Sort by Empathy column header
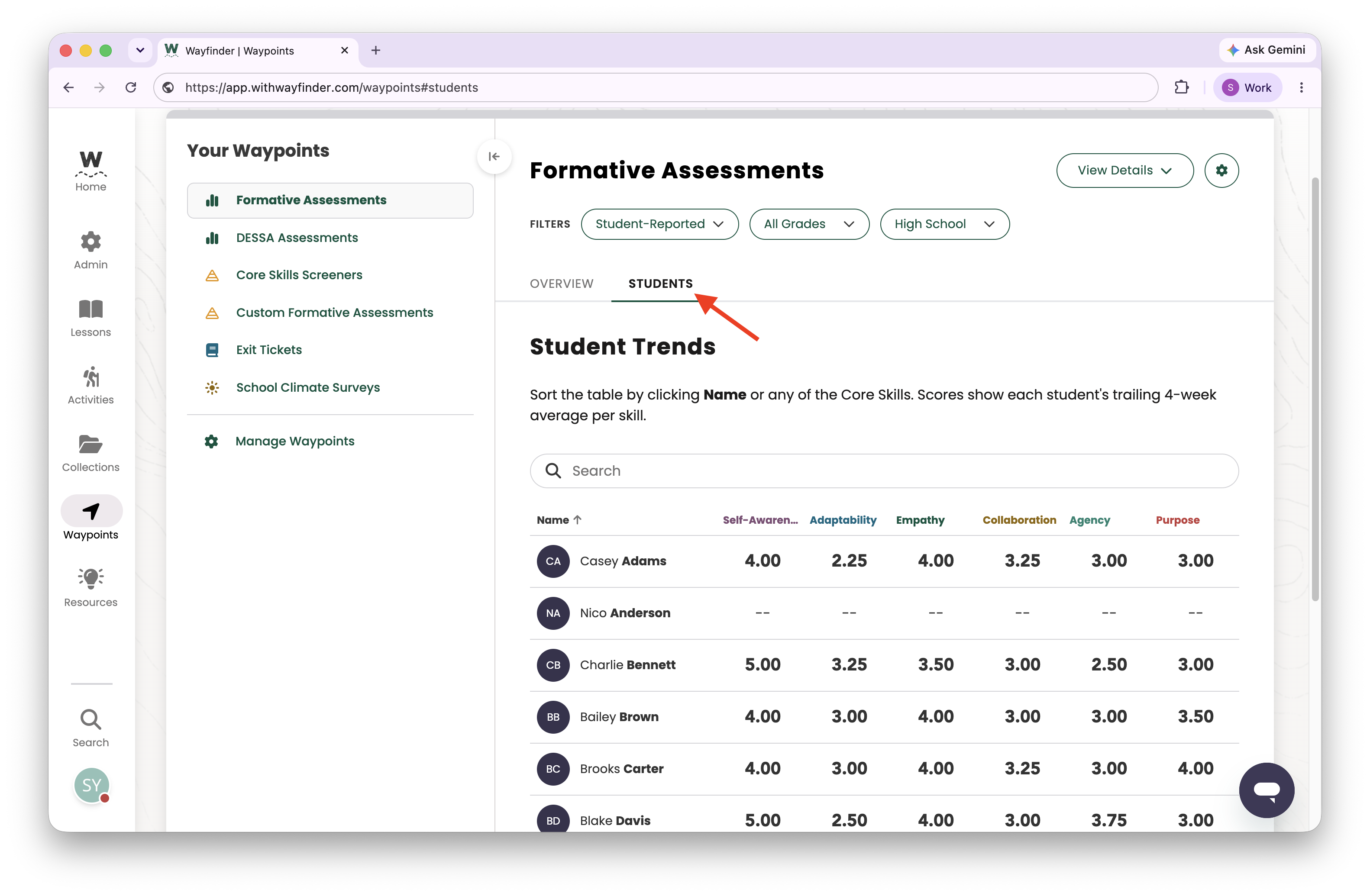 pos(920,520)
